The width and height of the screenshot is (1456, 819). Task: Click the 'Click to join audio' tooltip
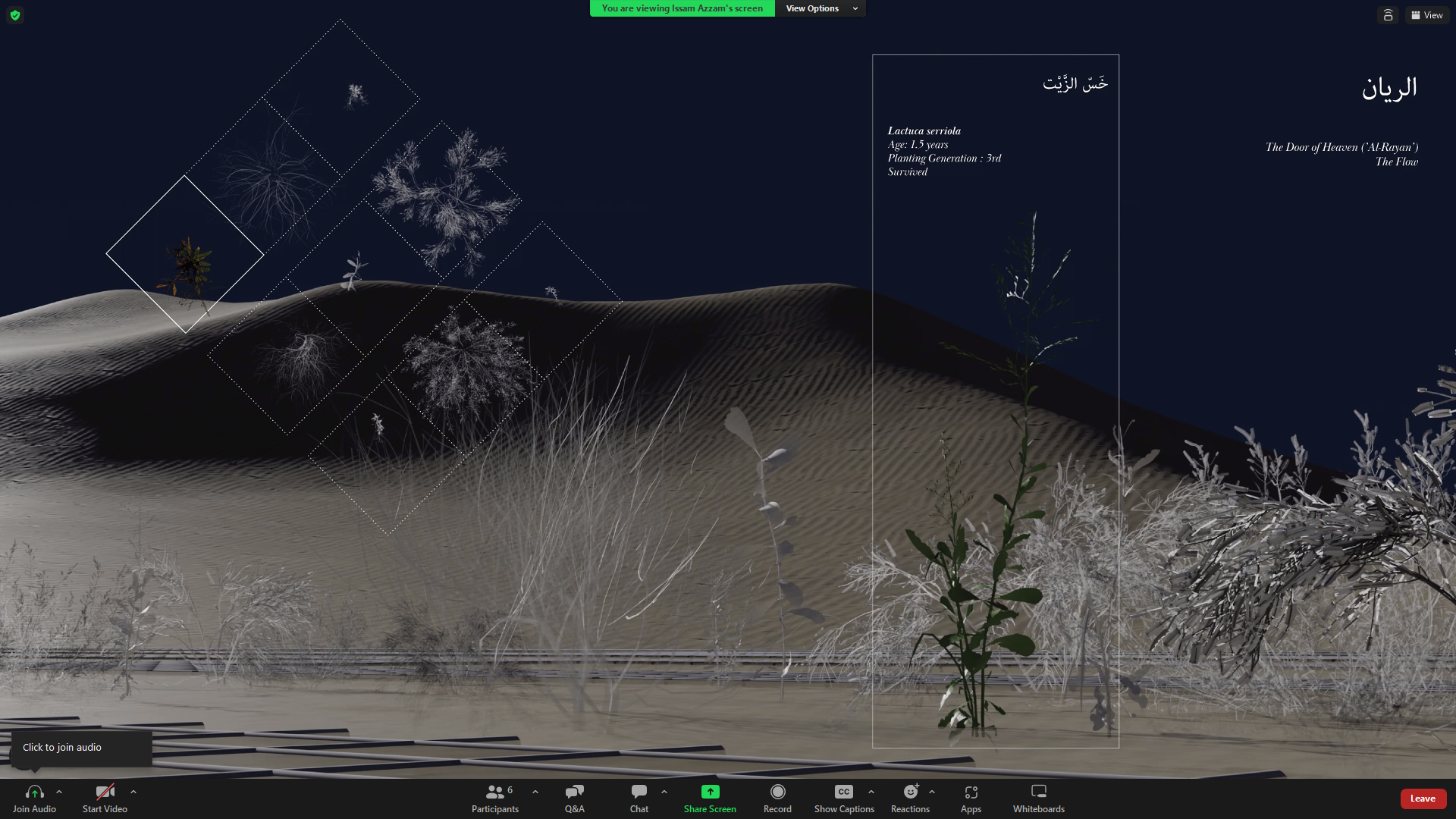[x=81, y=748]
